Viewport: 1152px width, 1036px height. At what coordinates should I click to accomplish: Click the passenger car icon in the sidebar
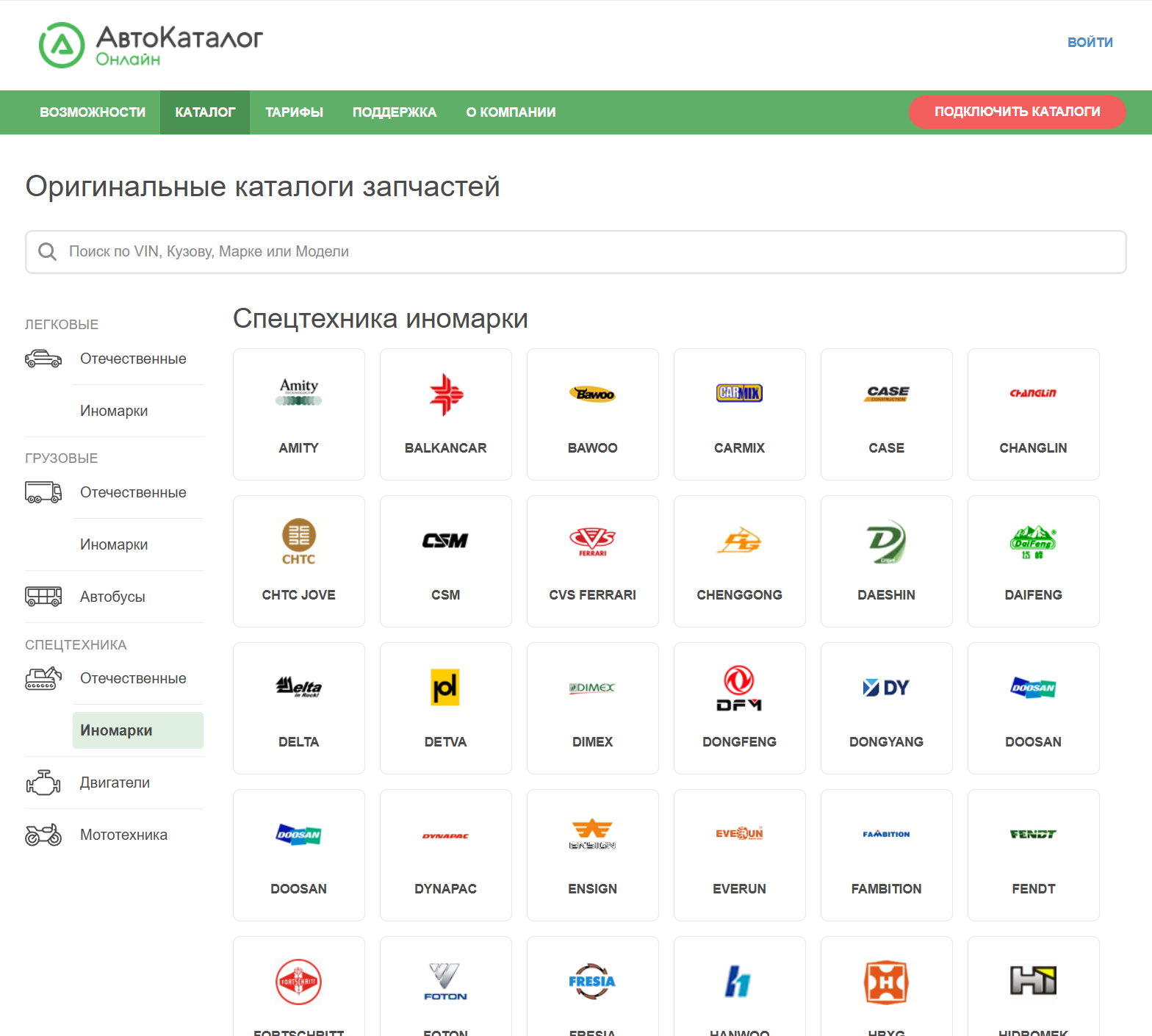(43, 359)
